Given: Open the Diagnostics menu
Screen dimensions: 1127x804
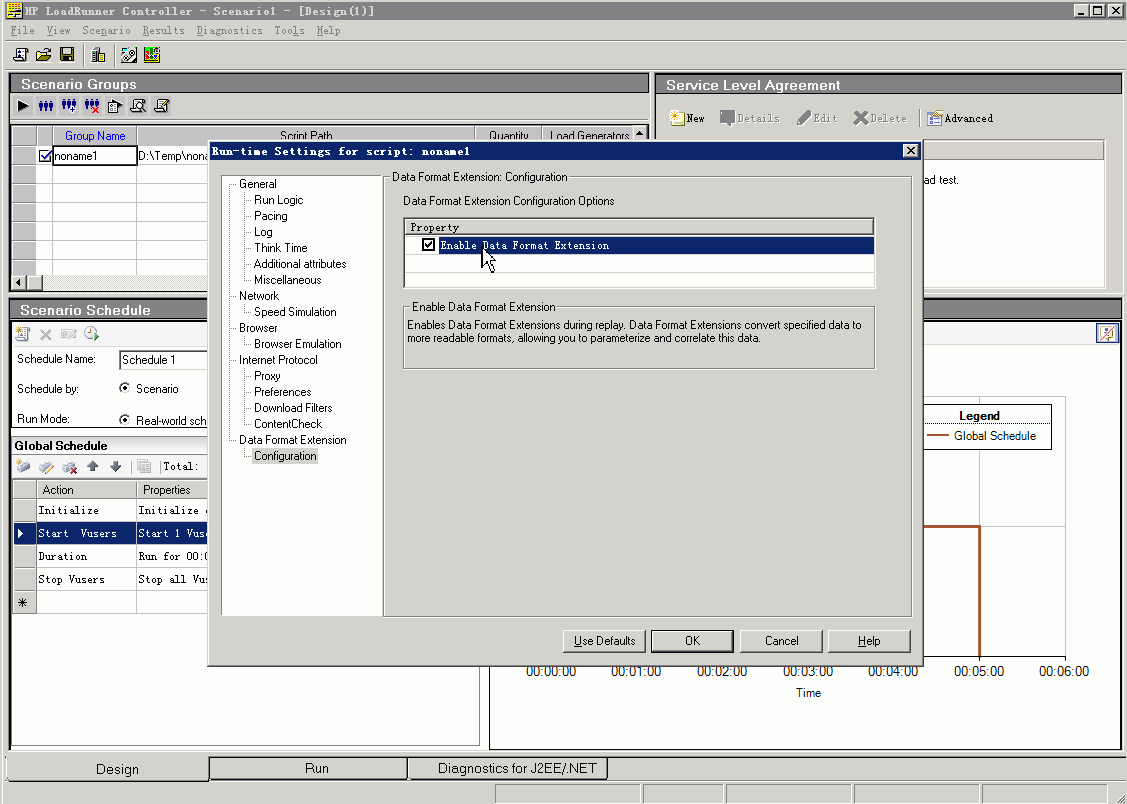Looking at the screenshot, I should point(229,30).
